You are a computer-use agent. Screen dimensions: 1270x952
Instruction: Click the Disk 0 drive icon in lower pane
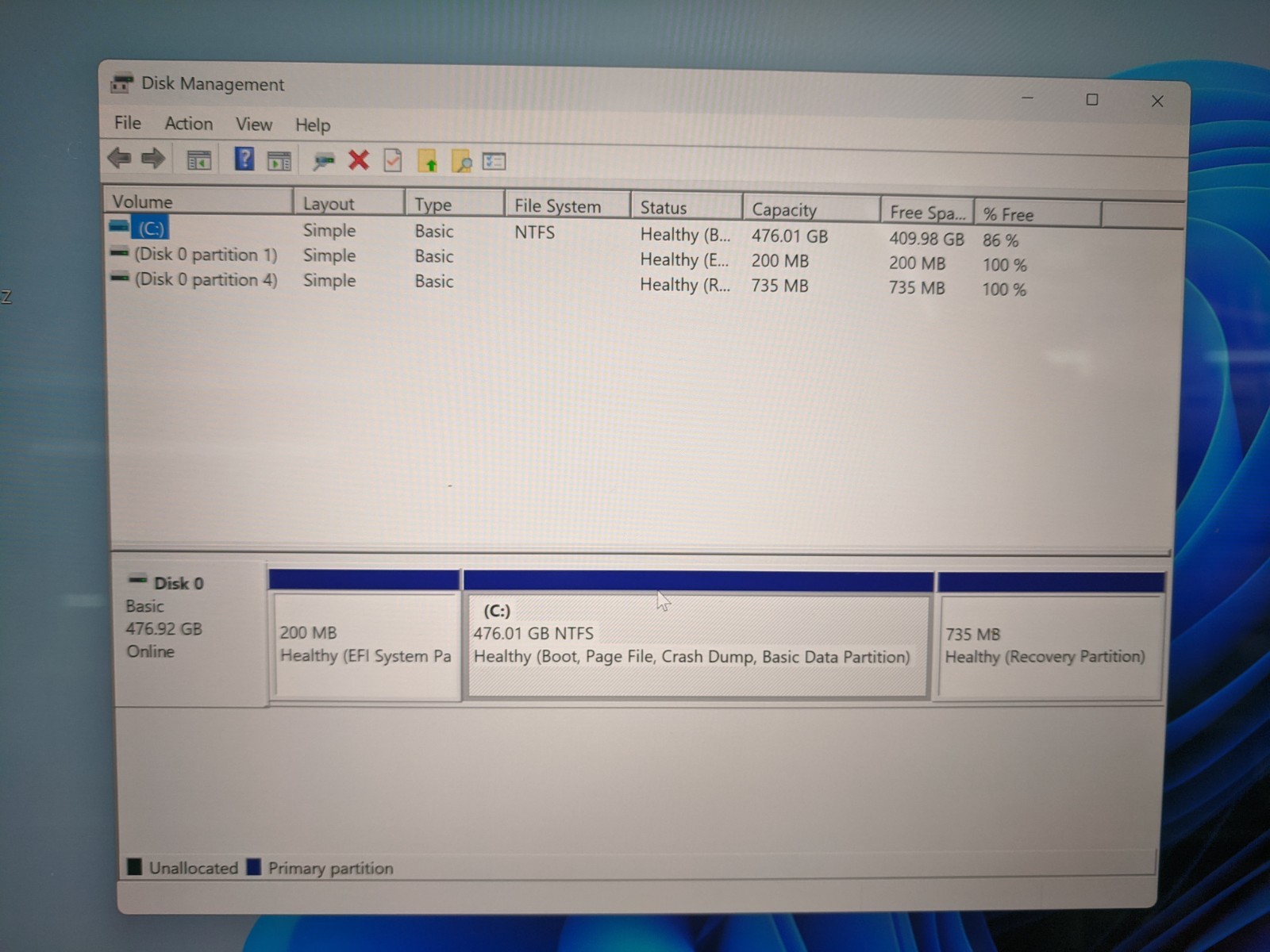(x=138, y=581)
